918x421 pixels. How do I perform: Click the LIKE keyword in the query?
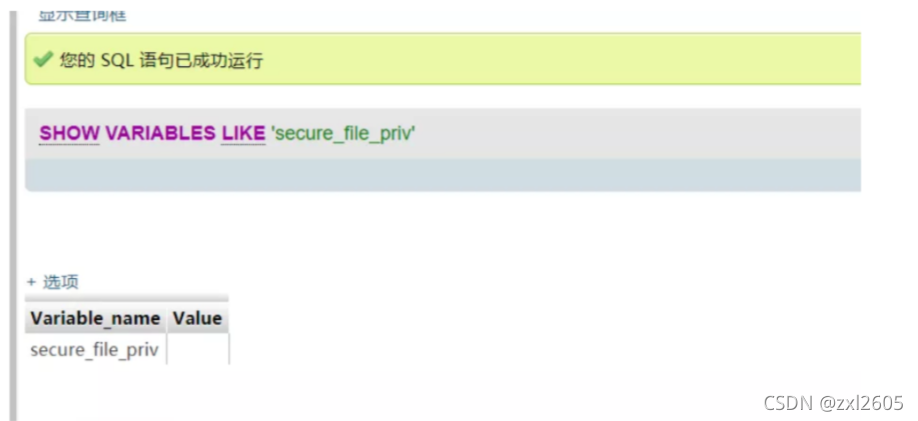tap(243, 134)
